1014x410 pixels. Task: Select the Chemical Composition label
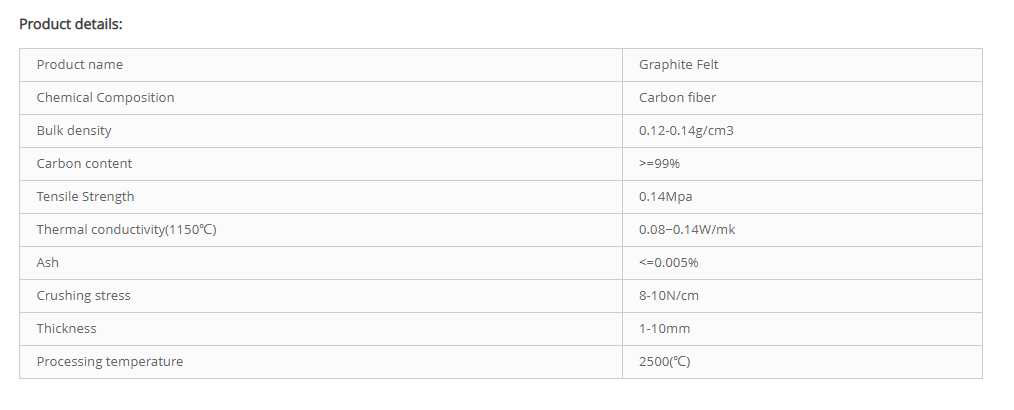(105, 98)
